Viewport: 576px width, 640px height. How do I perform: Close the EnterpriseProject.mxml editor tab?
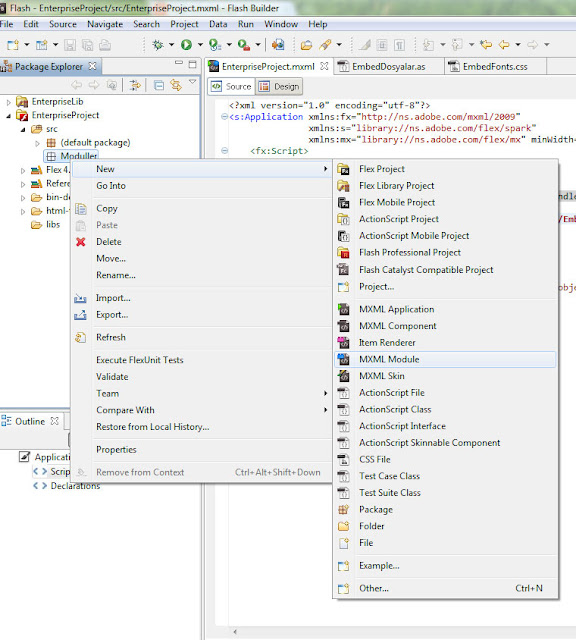point(324,66)
